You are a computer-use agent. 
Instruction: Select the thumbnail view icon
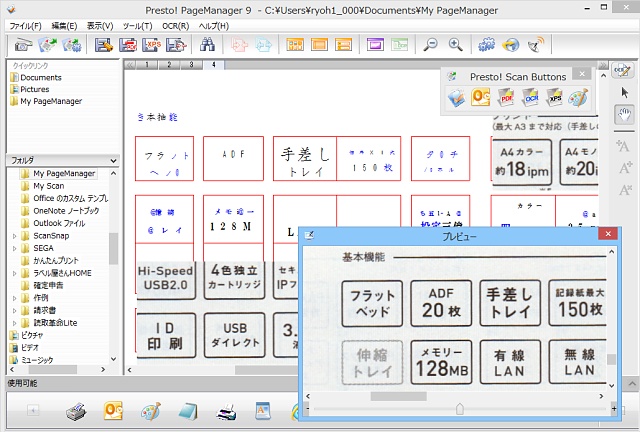(x=295, y=45)
